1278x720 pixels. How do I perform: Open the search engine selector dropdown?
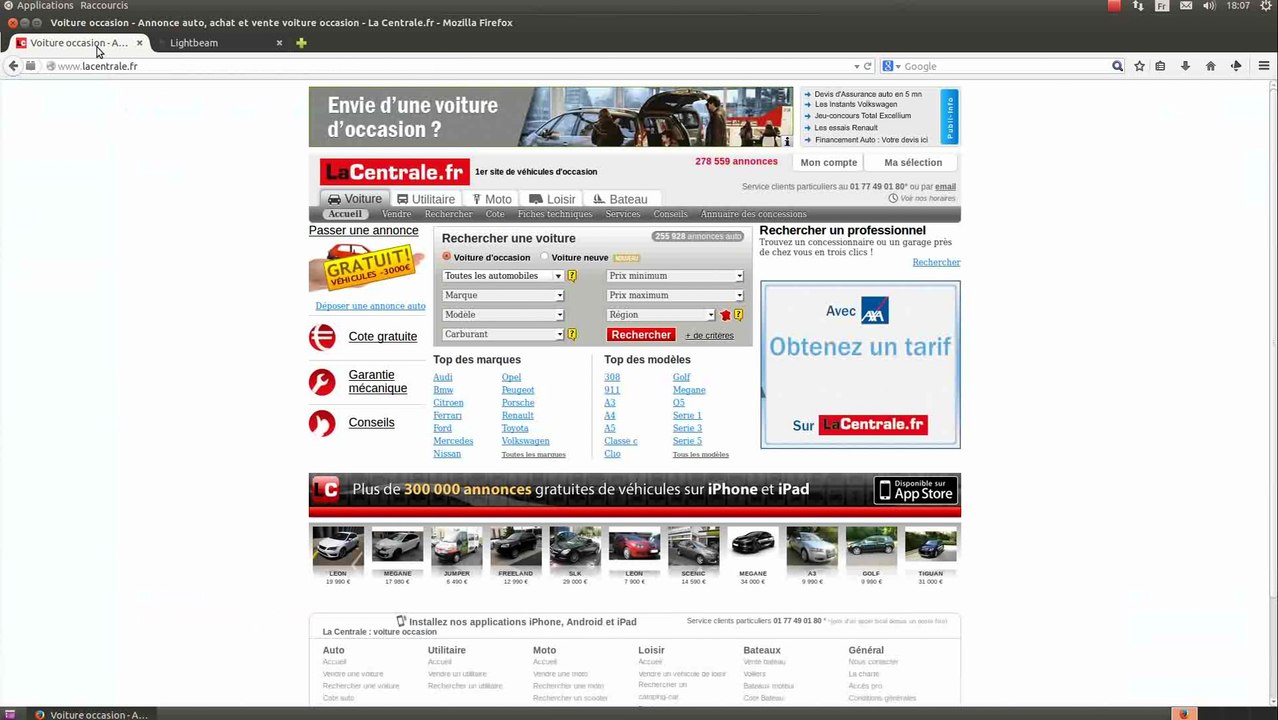click(890, 66)
